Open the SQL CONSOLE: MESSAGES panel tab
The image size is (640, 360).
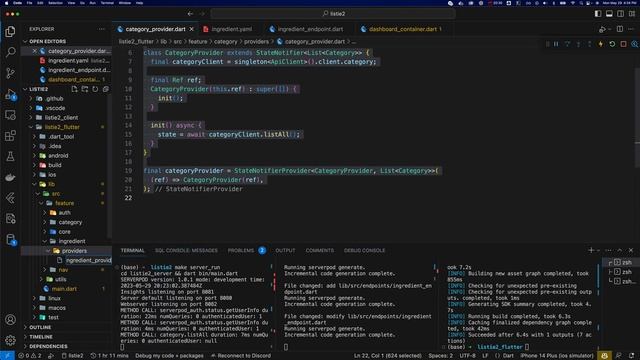click(x=186, y=250)
